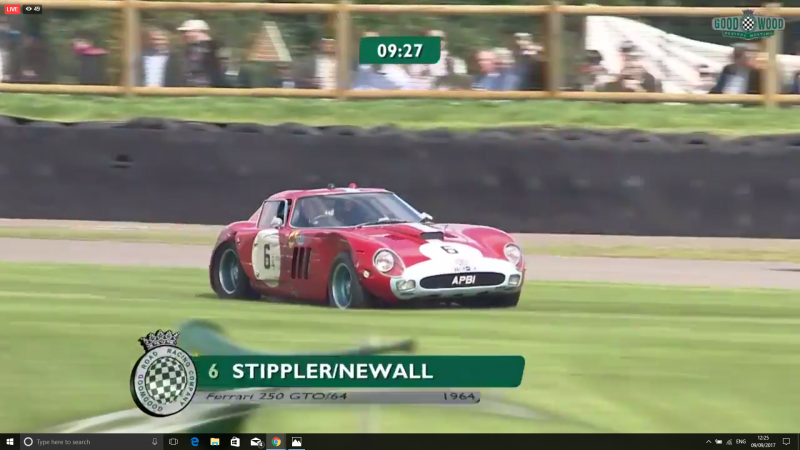This screenshot has height=450, width=800.
Task: Click the viewer count eye indicator
Action: coord(33,9)
